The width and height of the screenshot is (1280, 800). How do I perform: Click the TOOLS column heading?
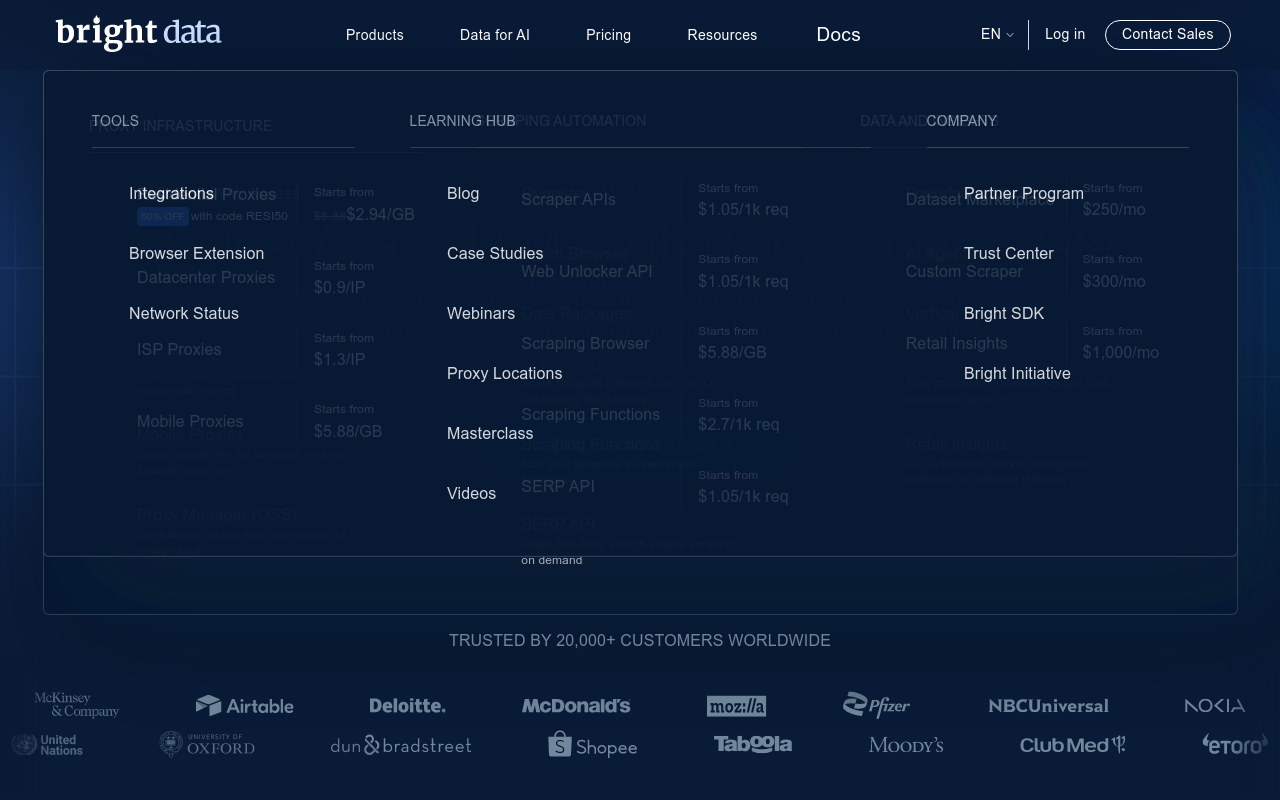[x=115, y=121]
